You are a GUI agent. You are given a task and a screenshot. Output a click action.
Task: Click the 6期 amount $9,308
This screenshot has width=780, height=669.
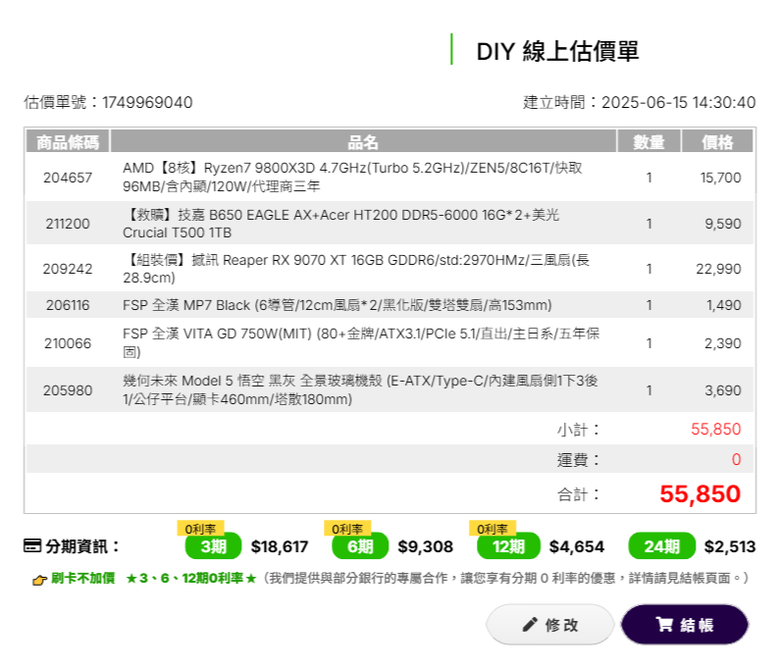425,547
